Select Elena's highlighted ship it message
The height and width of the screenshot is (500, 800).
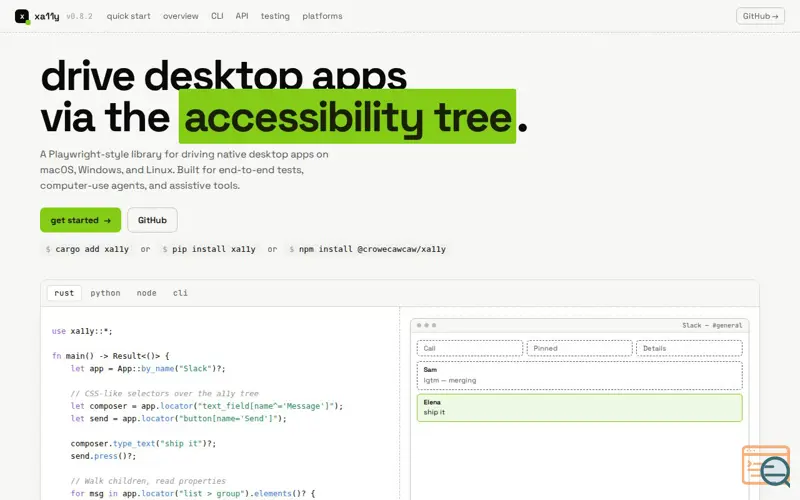click(580, 407)
